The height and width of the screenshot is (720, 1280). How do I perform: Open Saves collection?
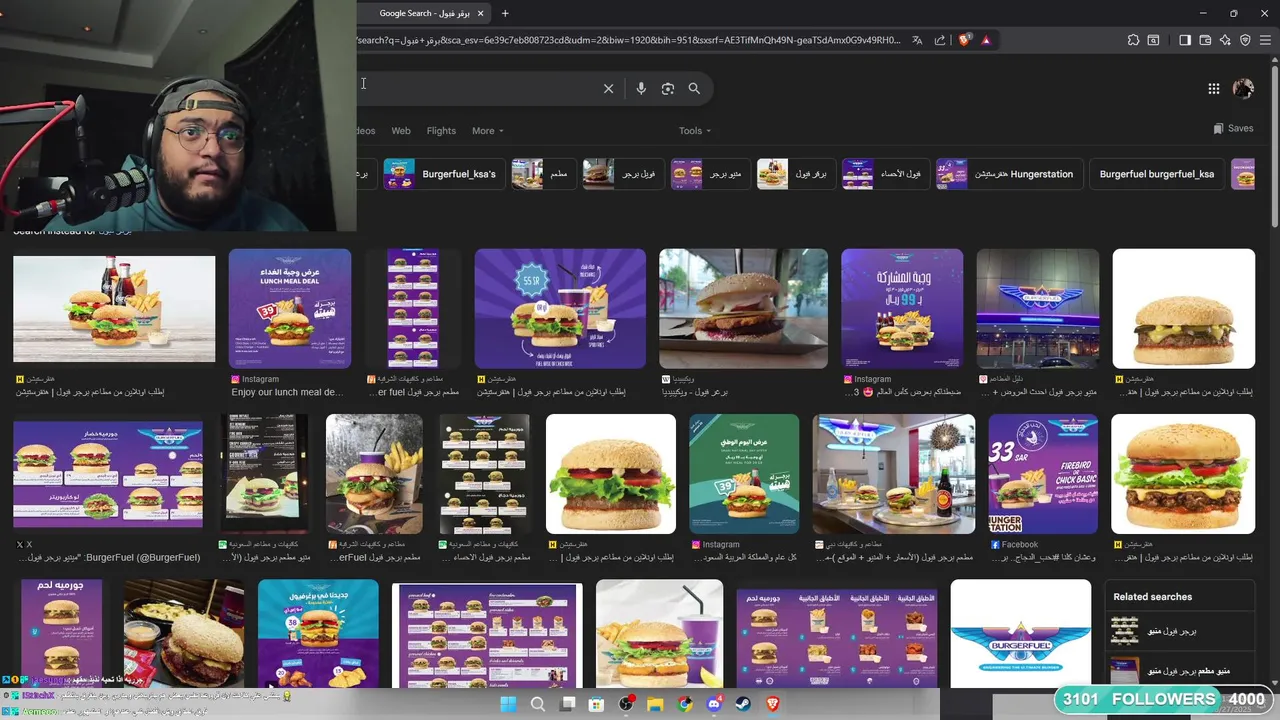click(1233, 129)
